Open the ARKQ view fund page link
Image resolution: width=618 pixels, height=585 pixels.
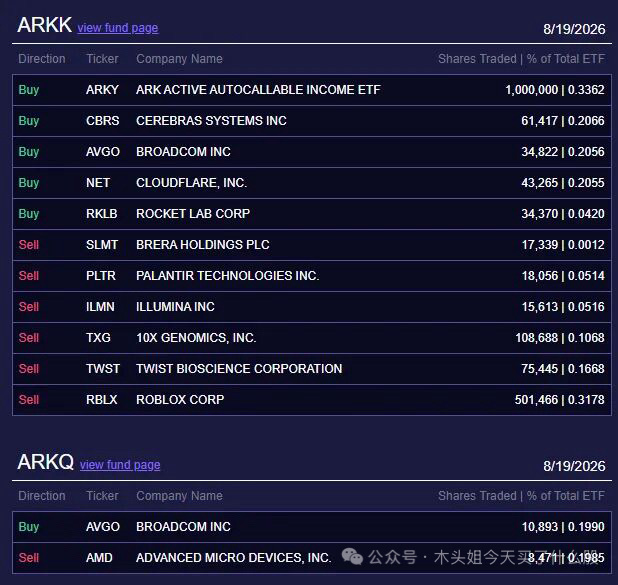pos(120,465)
